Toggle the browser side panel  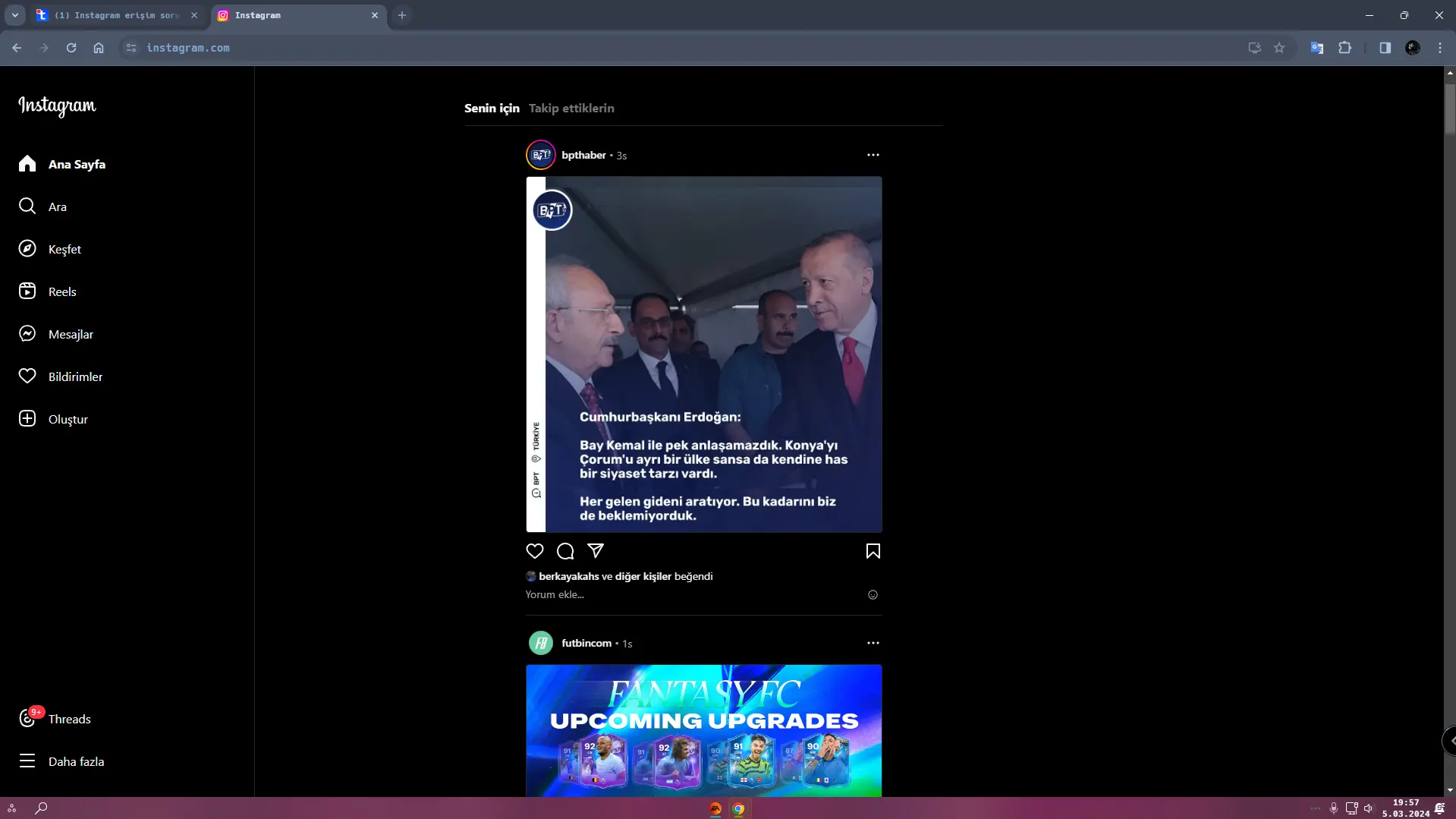click(x=1385, y=48)
